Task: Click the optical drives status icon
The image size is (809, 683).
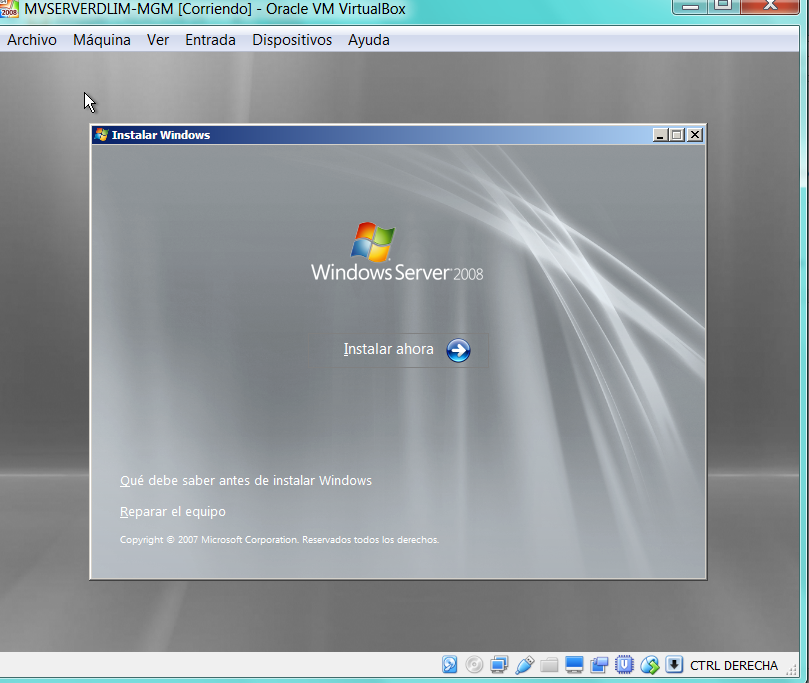Action: [475, 664]
